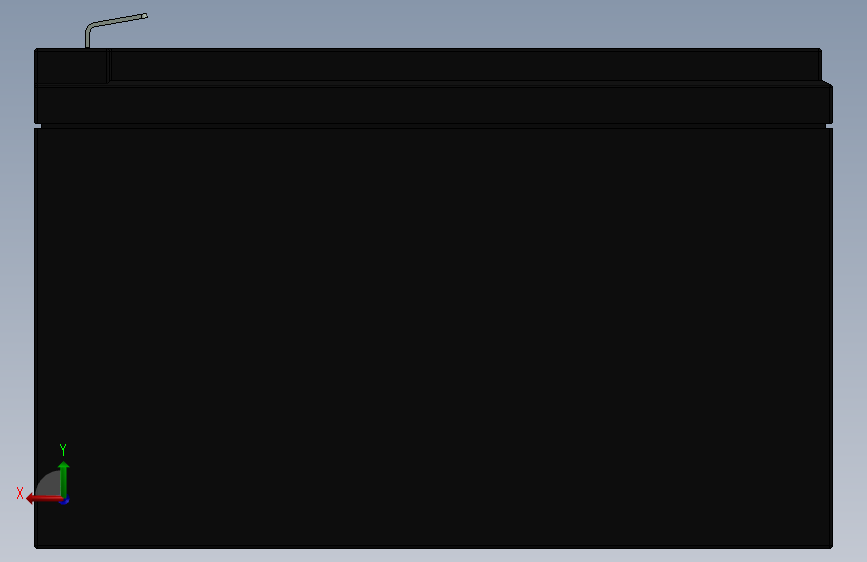The height and width of the screenshot is (562, 867).
Task: Select the long upper lid face
Action: coord(464,65)
